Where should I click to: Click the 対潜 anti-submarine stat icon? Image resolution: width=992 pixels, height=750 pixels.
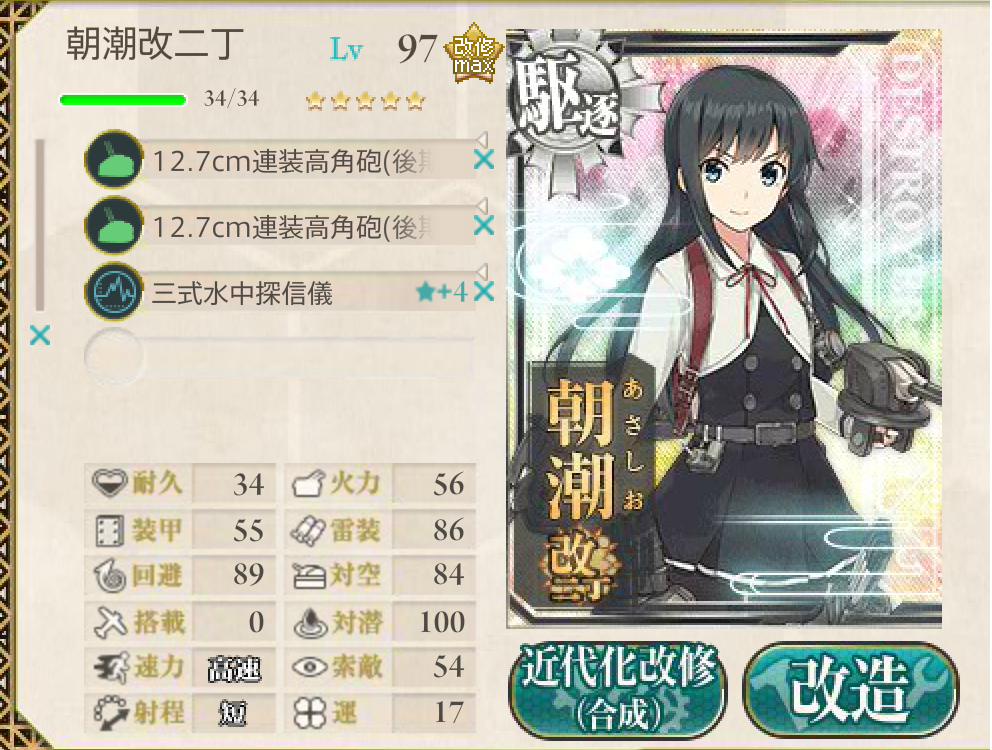coord(310,622)
